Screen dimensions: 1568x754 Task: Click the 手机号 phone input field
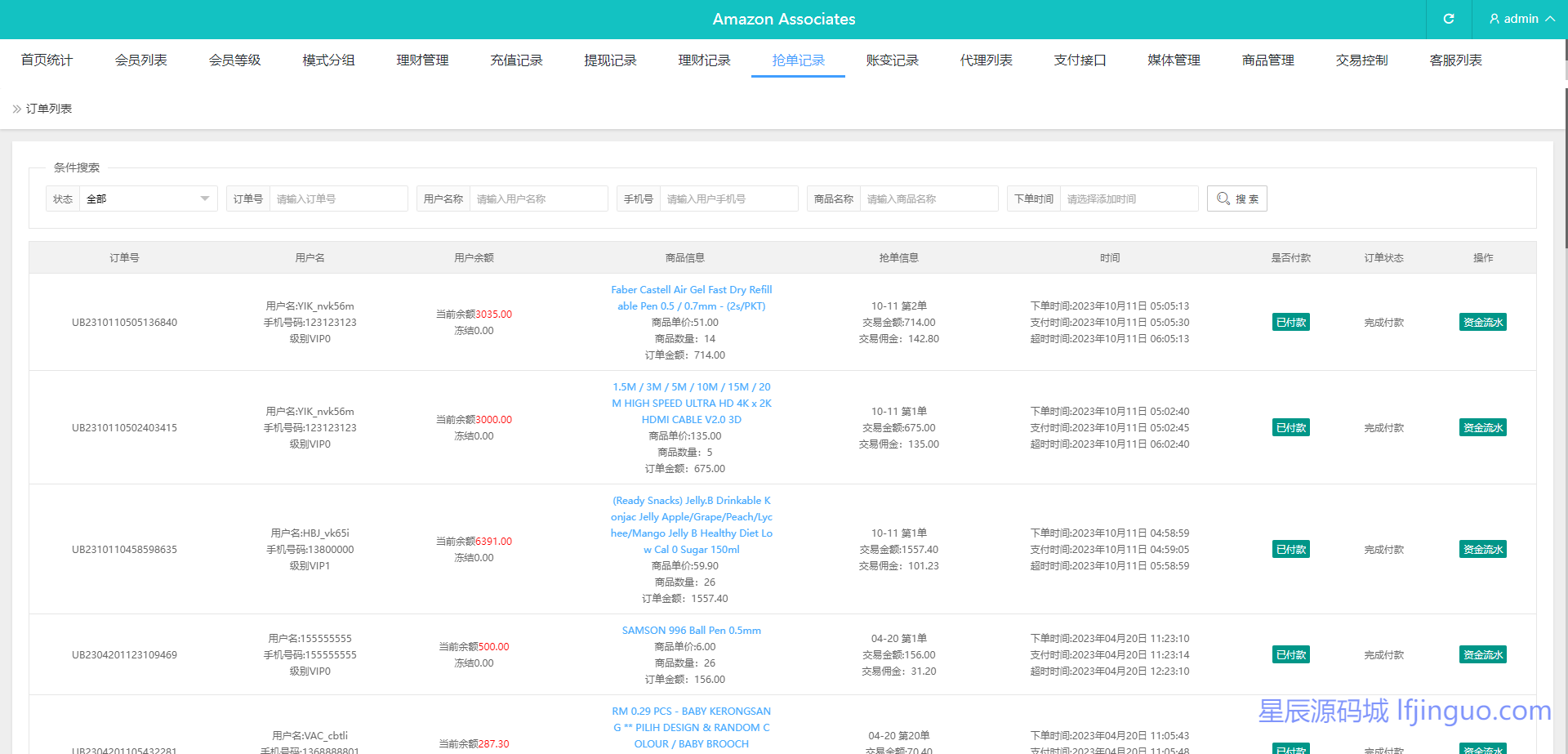coord(728,199)
